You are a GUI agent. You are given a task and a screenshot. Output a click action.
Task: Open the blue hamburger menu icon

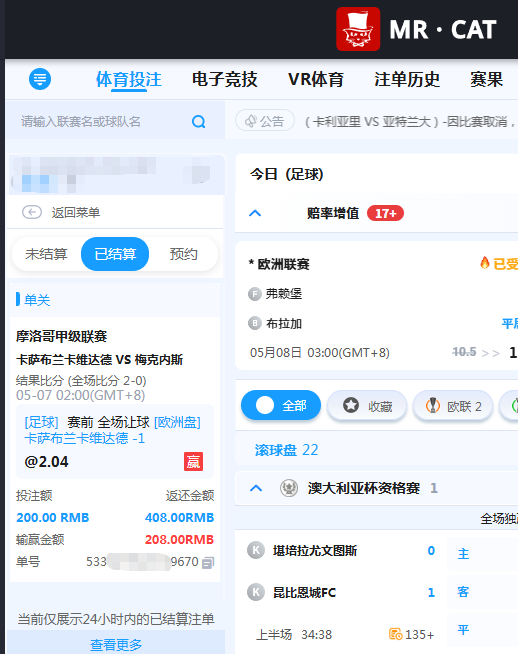[x=40, y=79]
